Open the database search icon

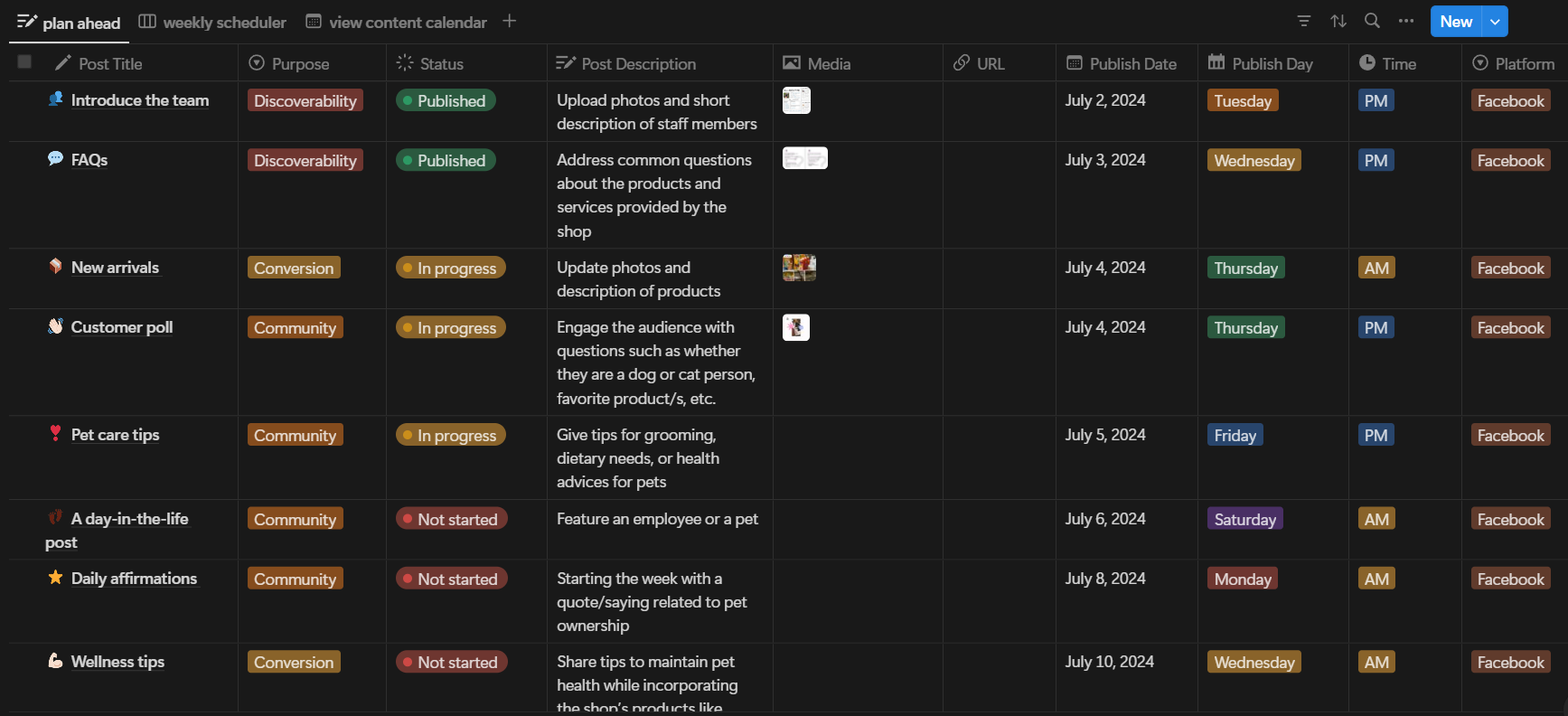pyautogui.click(x=1372, y=21)
